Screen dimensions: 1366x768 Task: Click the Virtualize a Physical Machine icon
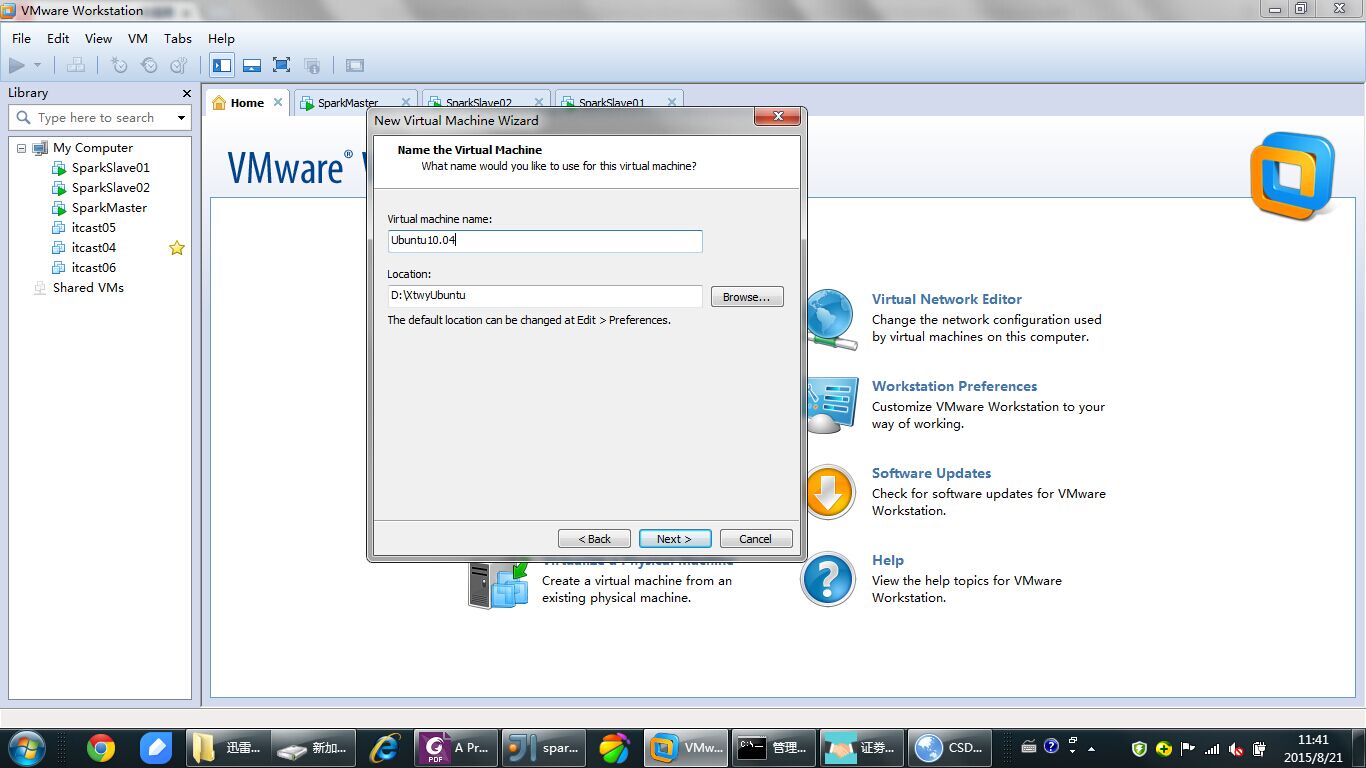498,584
